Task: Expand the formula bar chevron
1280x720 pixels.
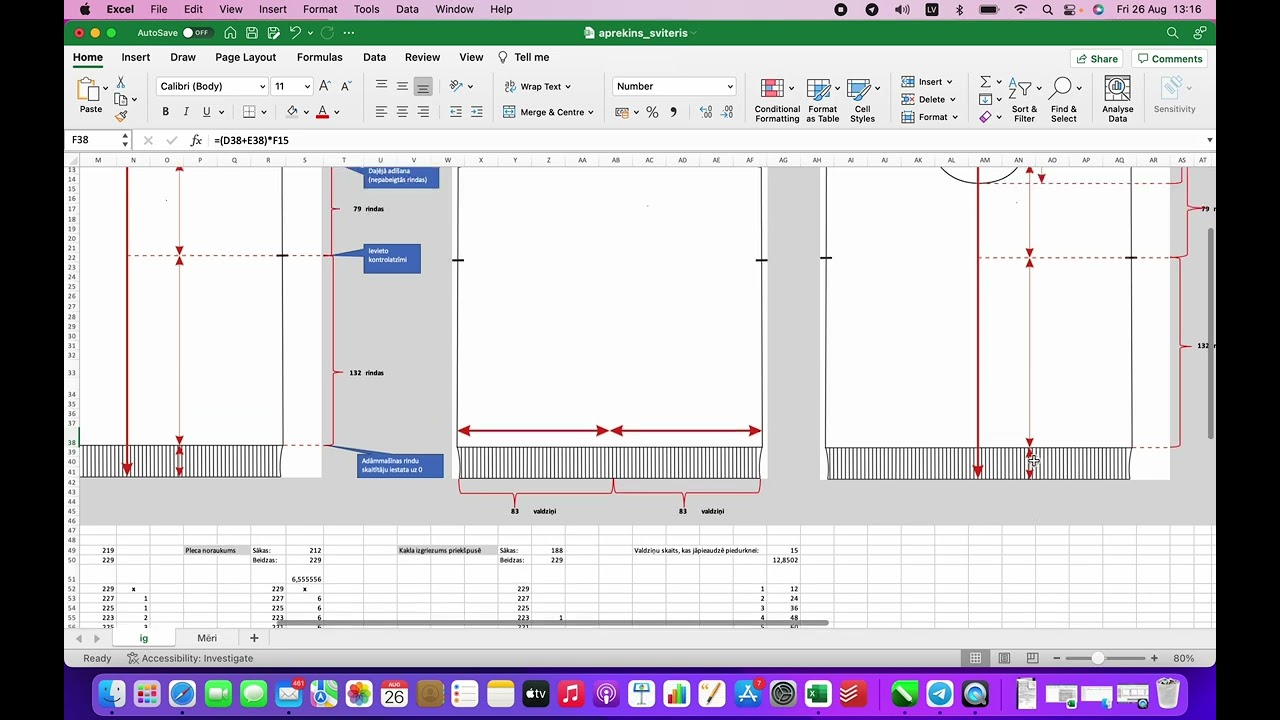Action: click(x=1210, y=140)
